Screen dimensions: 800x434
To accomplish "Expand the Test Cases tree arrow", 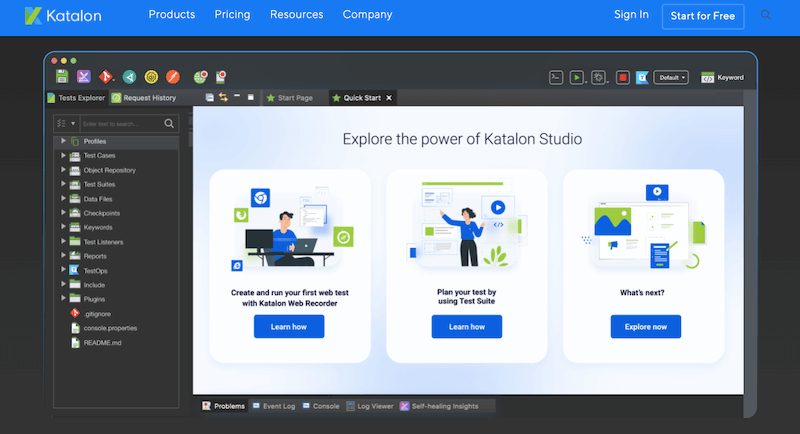I will click(x=63, y=155).
